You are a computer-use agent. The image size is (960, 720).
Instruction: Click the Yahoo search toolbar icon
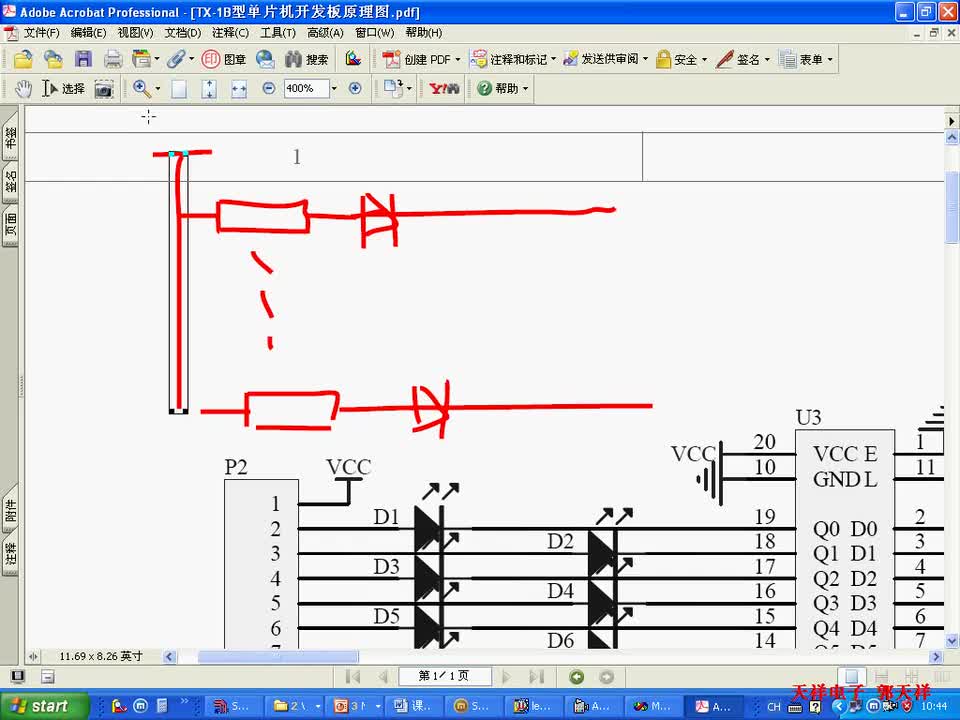pos(444,89)
